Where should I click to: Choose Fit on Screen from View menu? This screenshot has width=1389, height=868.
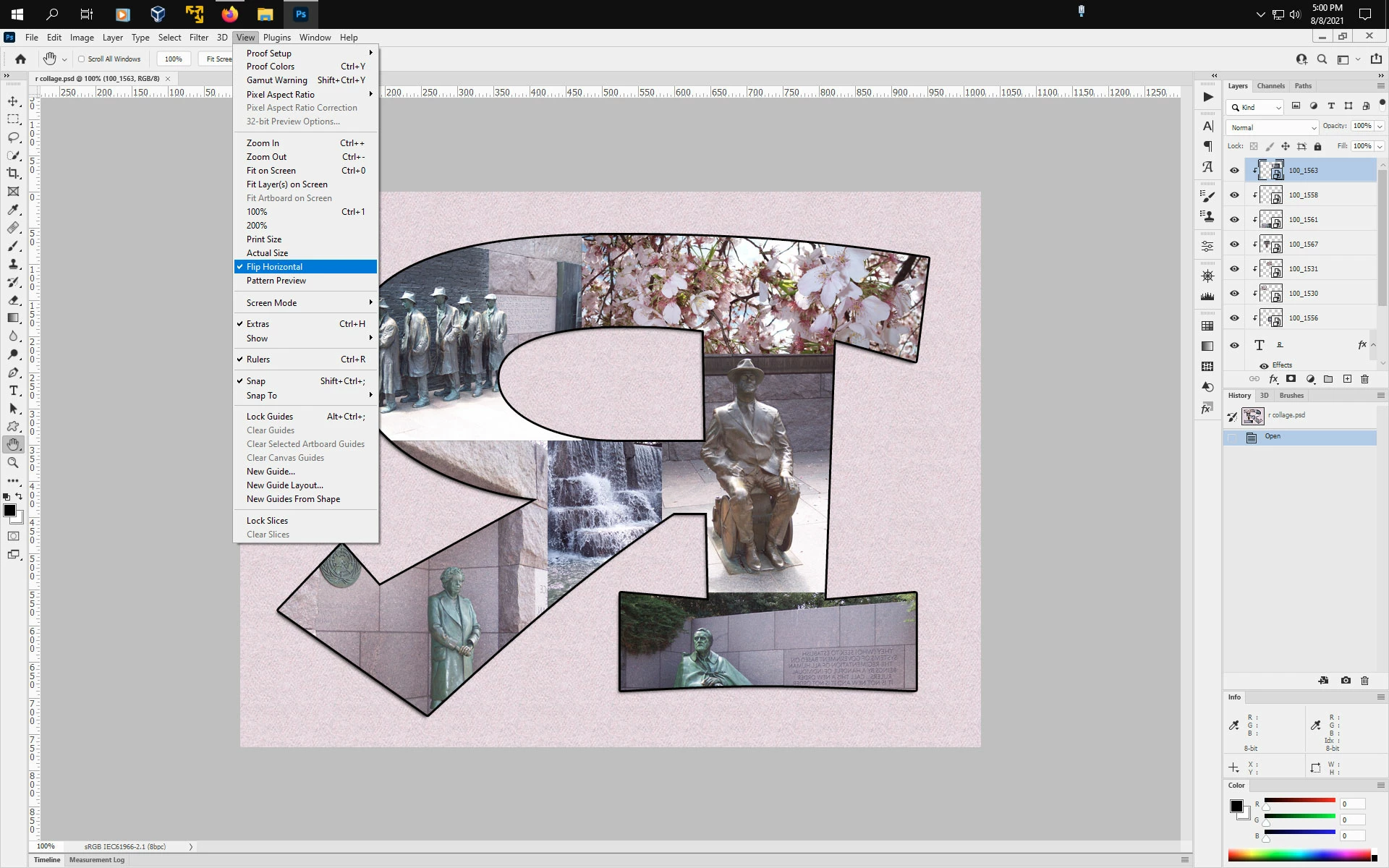(x=271, y=171)
